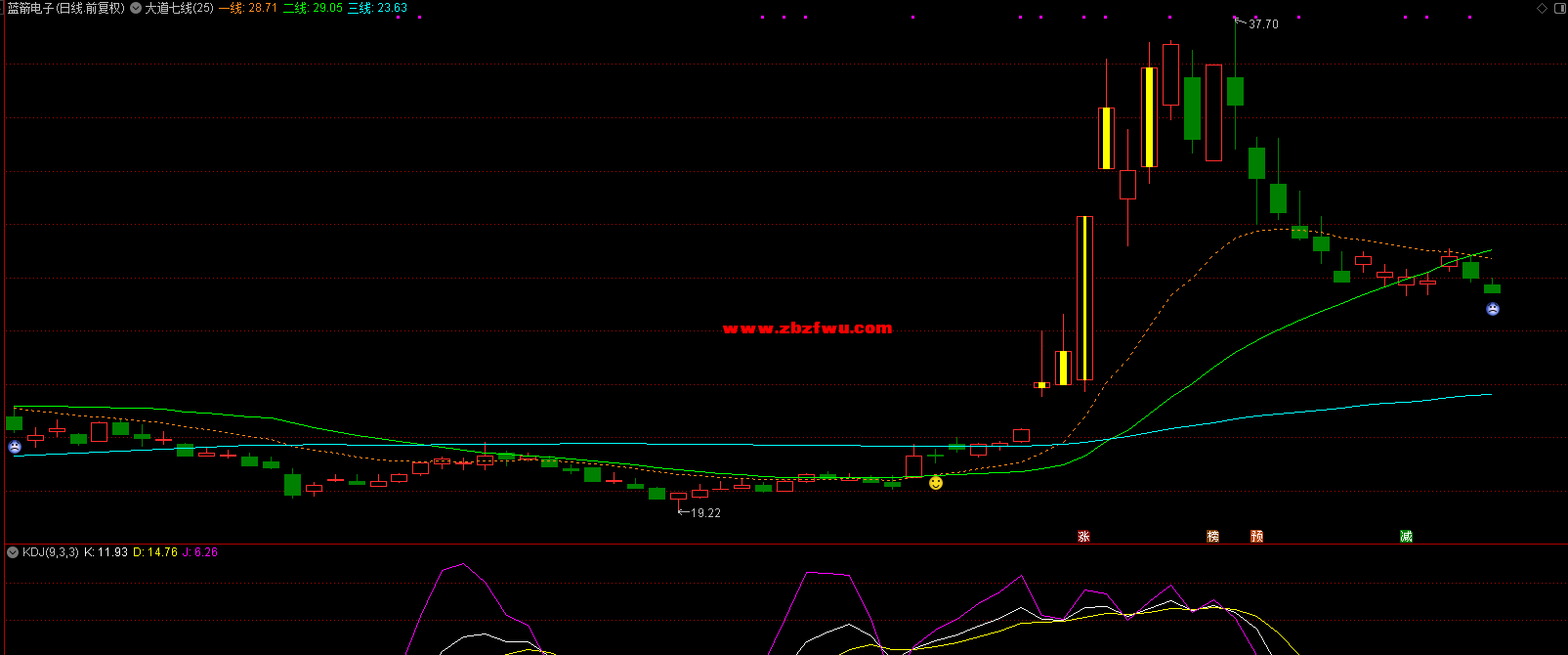Click the orange 预 event marker
Viewport: 1568px width, 655px height.
[x=1256, y=536]
